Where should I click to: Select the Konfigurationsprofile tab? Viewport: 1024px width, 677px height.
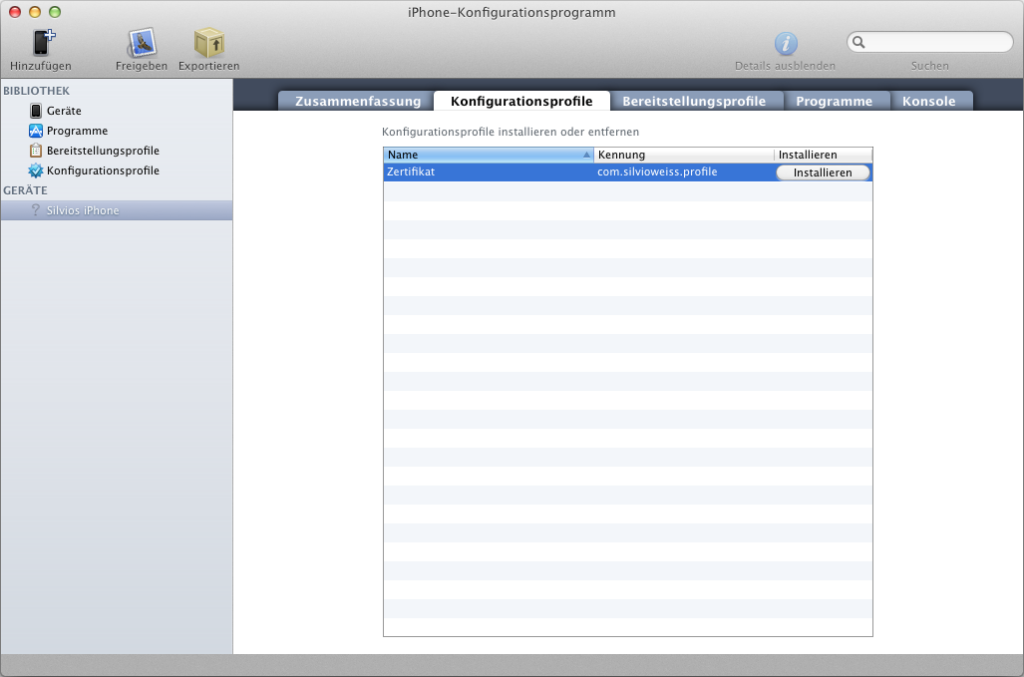tap(522, 101)
